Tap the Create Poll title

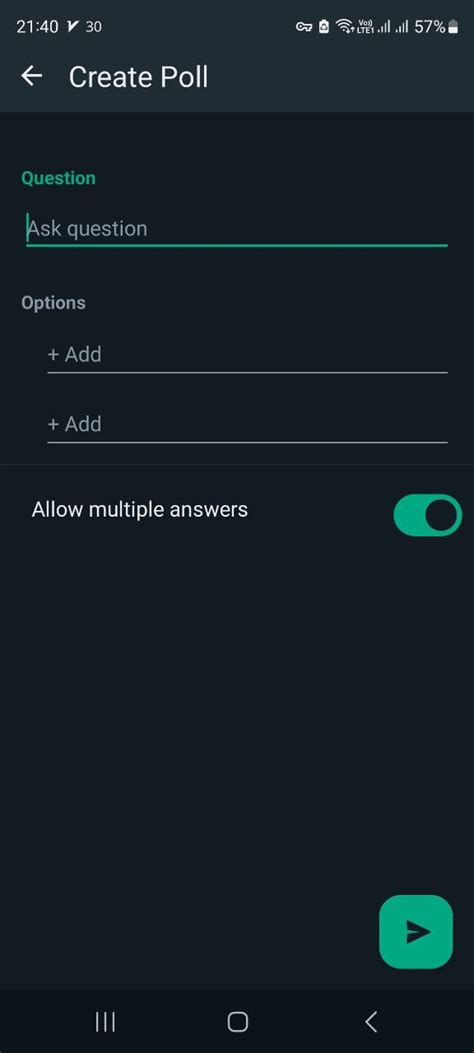click(x=138, y=77)
